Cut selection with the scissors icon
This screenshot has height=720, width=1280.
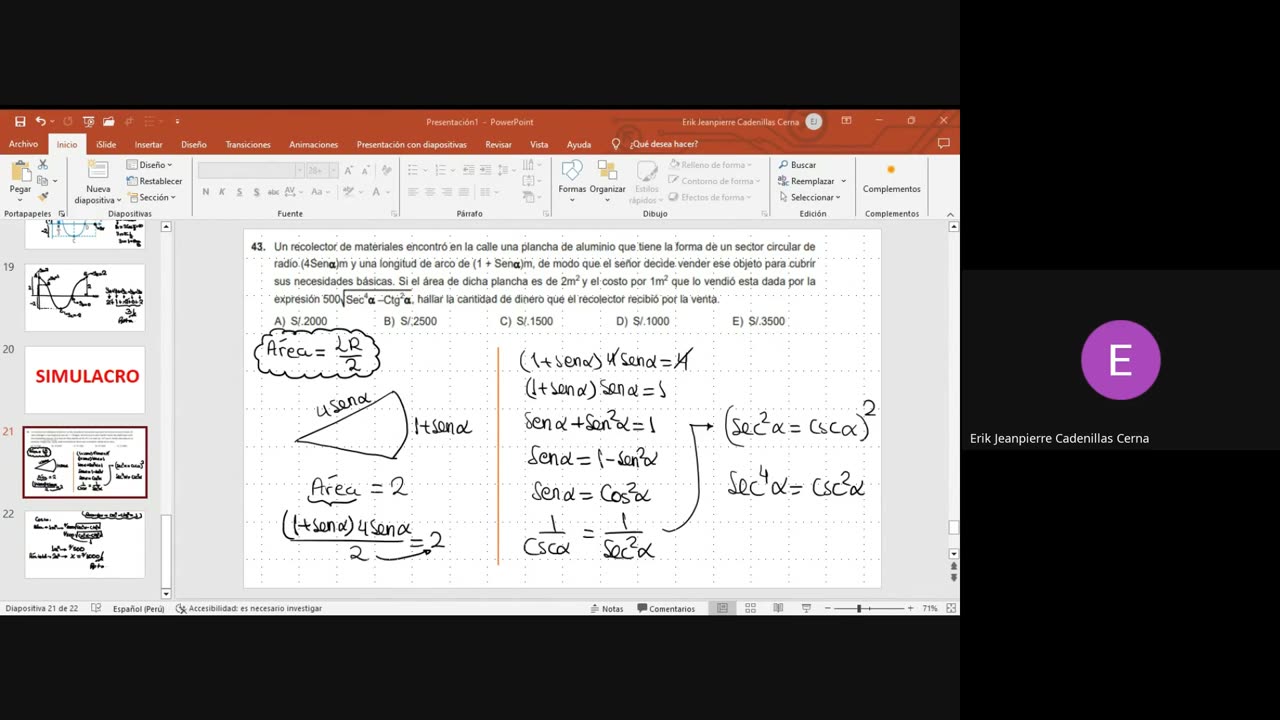pyautogui.click(x=43, y=165)
